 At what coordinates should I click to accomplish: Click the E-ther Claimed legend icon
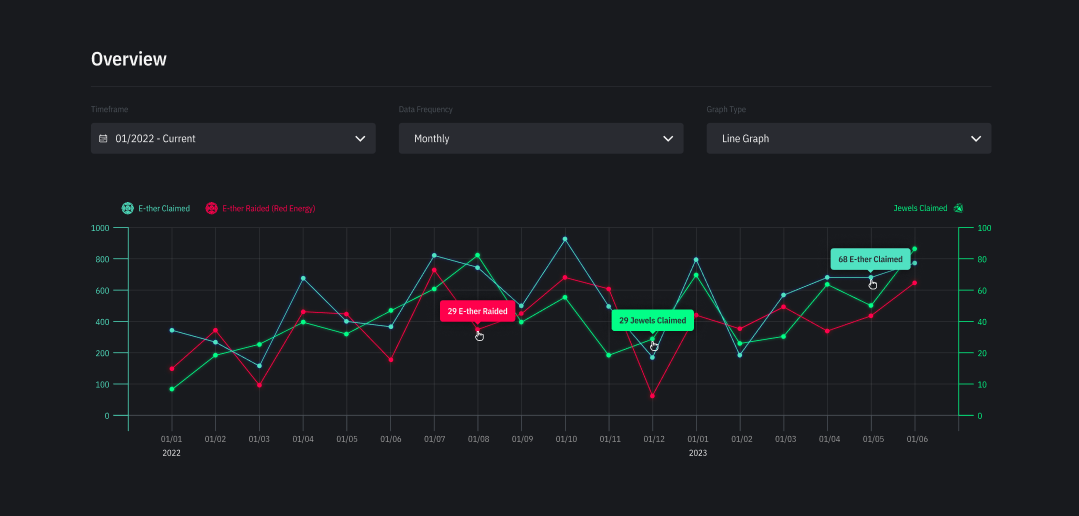click(127, 209)
